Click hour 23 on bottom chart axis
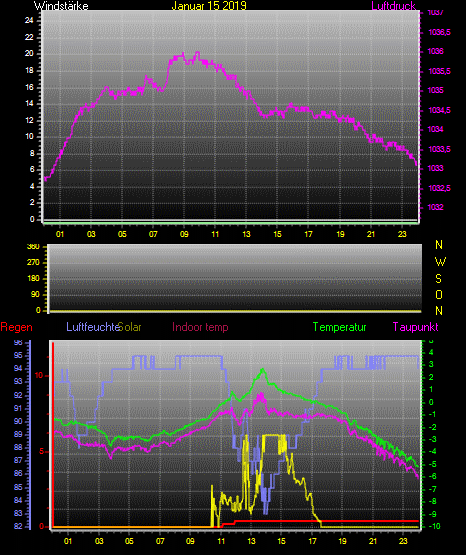466x555 pixels. click(403, 541)
